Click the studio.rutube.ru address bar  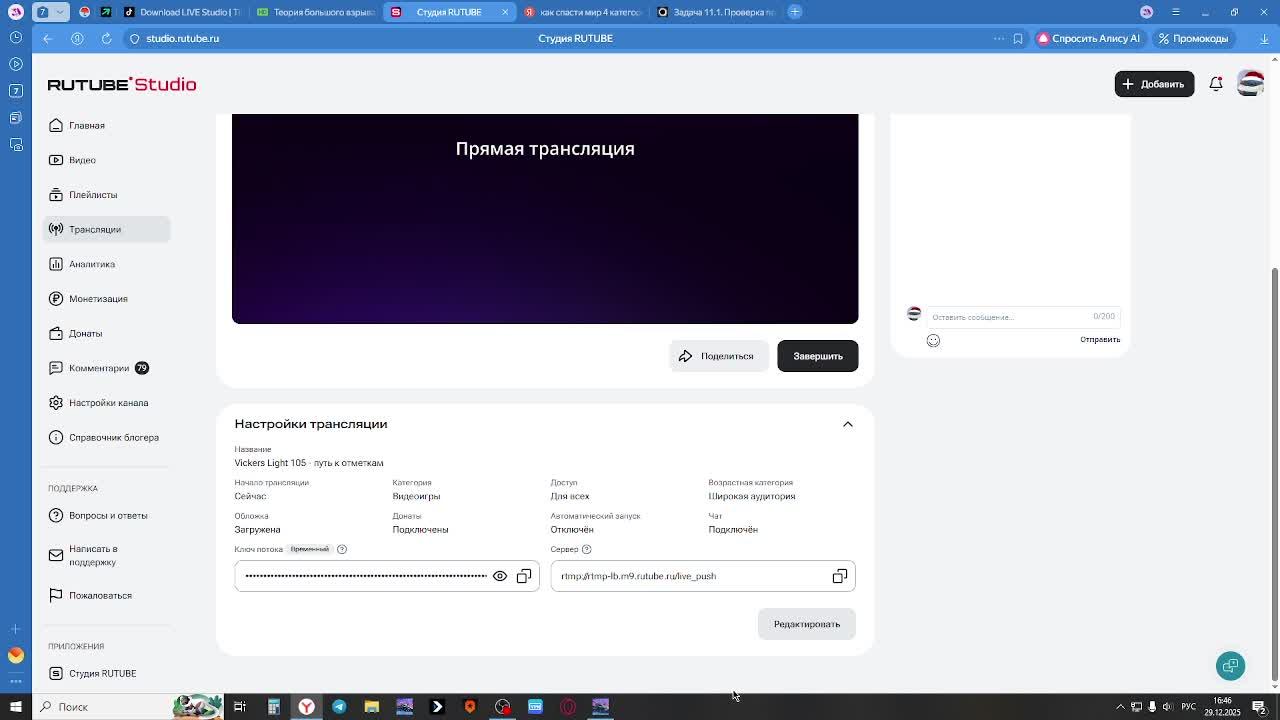pyautogui.click(x=182, y=38)
